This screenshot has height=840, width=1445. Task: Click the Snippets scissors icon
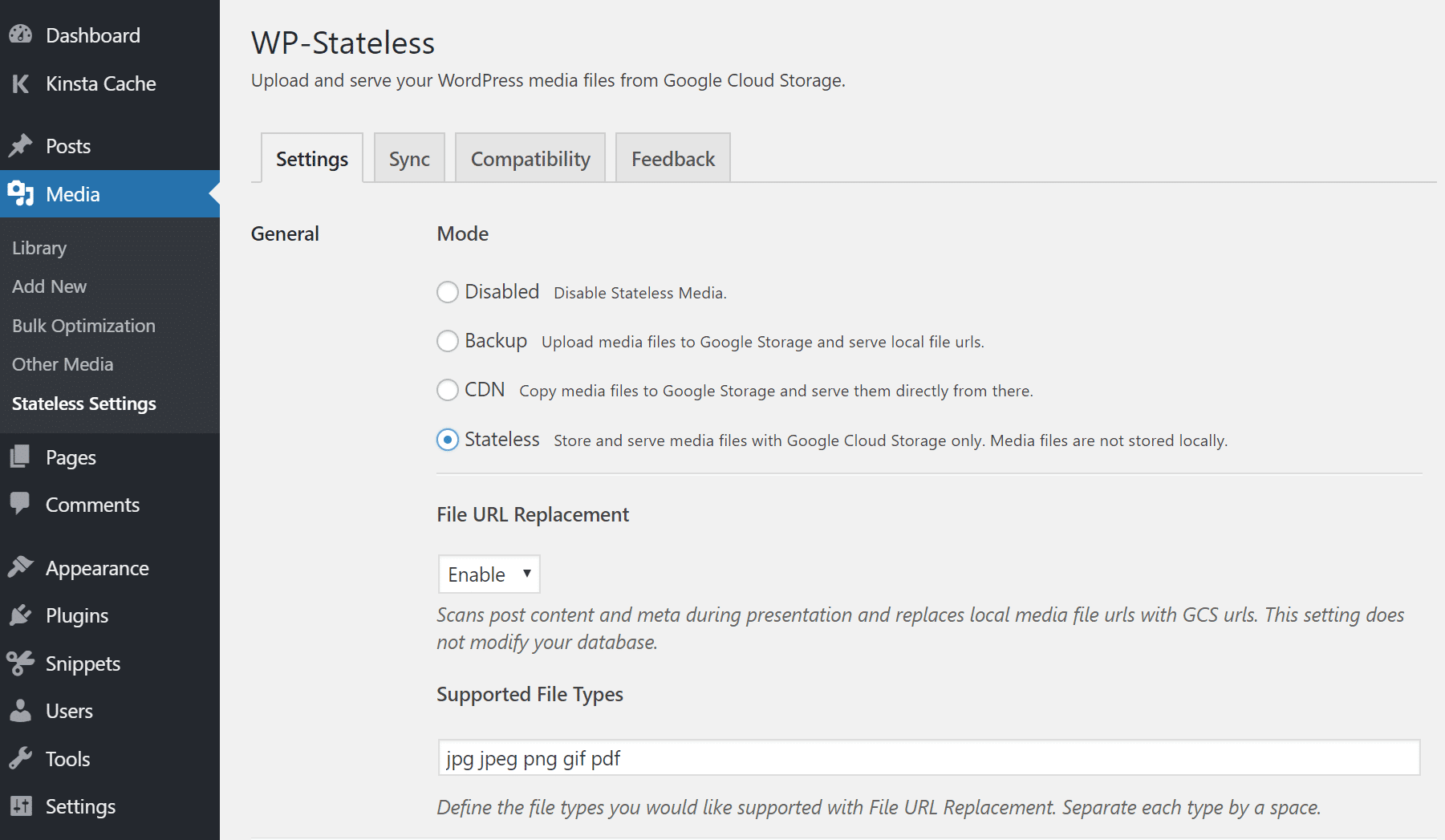[21, 663]
